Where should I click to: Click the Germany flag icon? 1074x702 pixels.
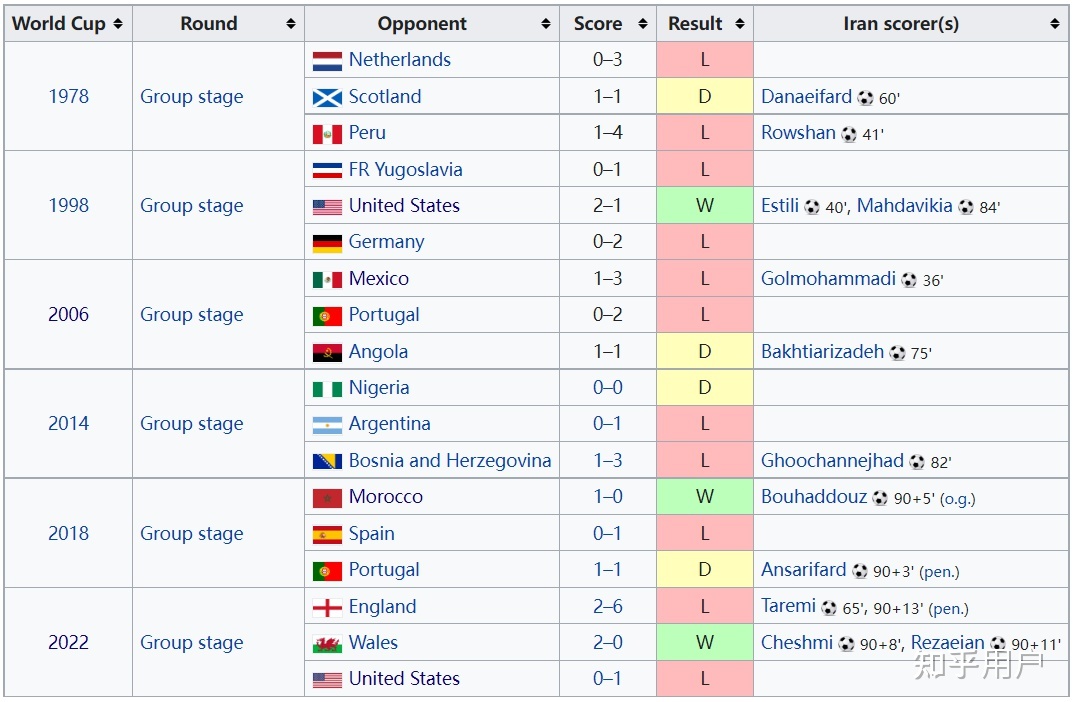point(327,243)
